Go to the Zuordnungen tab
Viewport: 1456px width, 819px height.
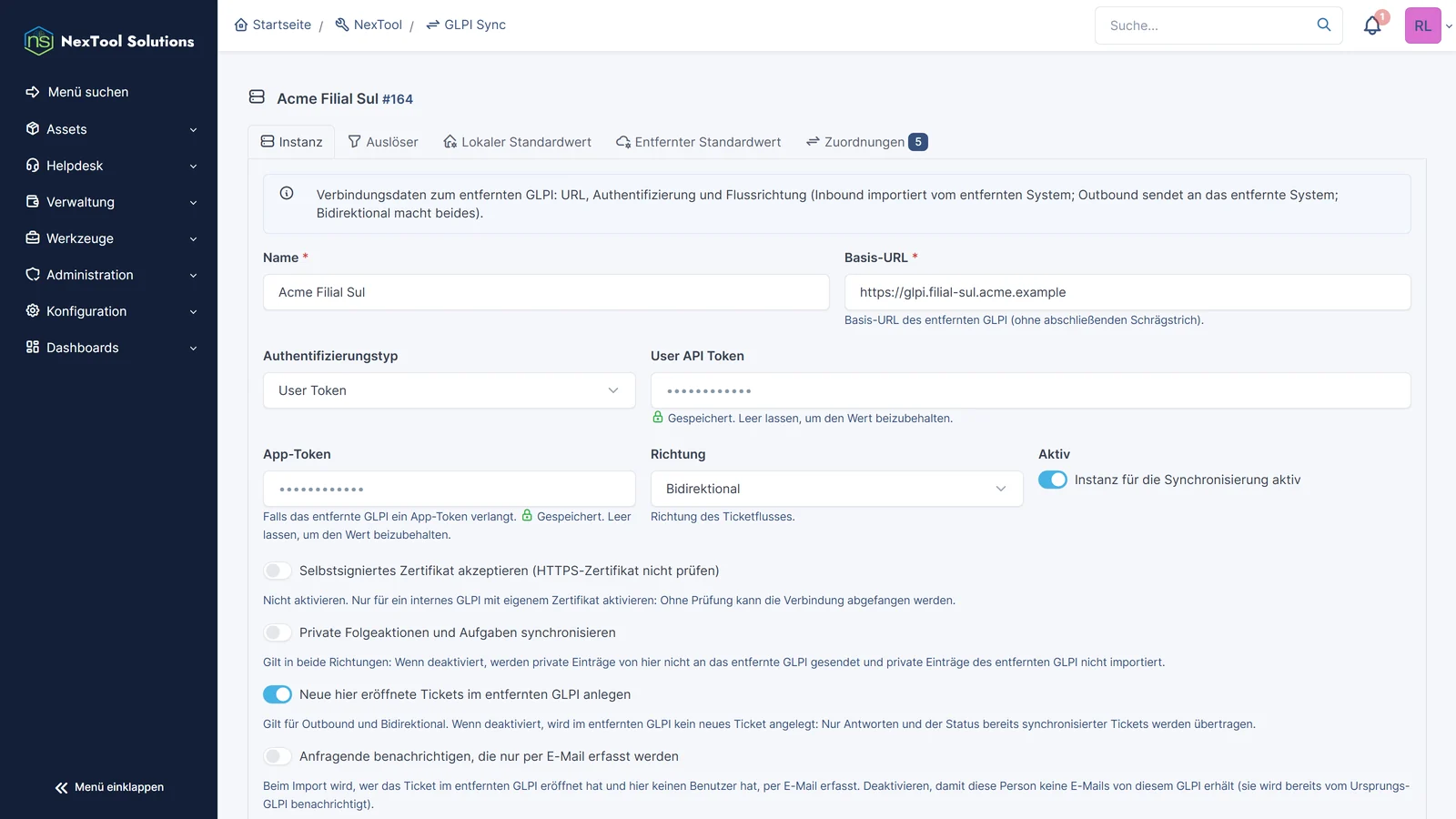[866, 142]
